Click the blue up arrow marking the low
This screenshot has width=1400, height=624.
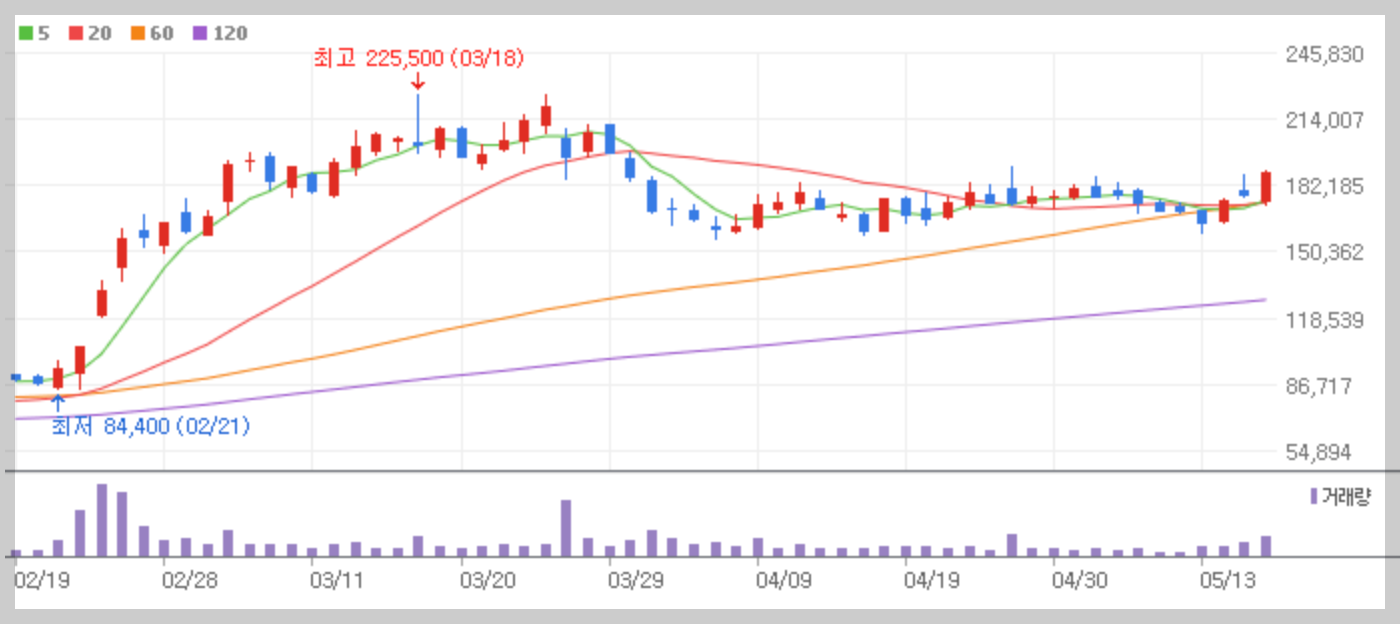tap(58, 402)
